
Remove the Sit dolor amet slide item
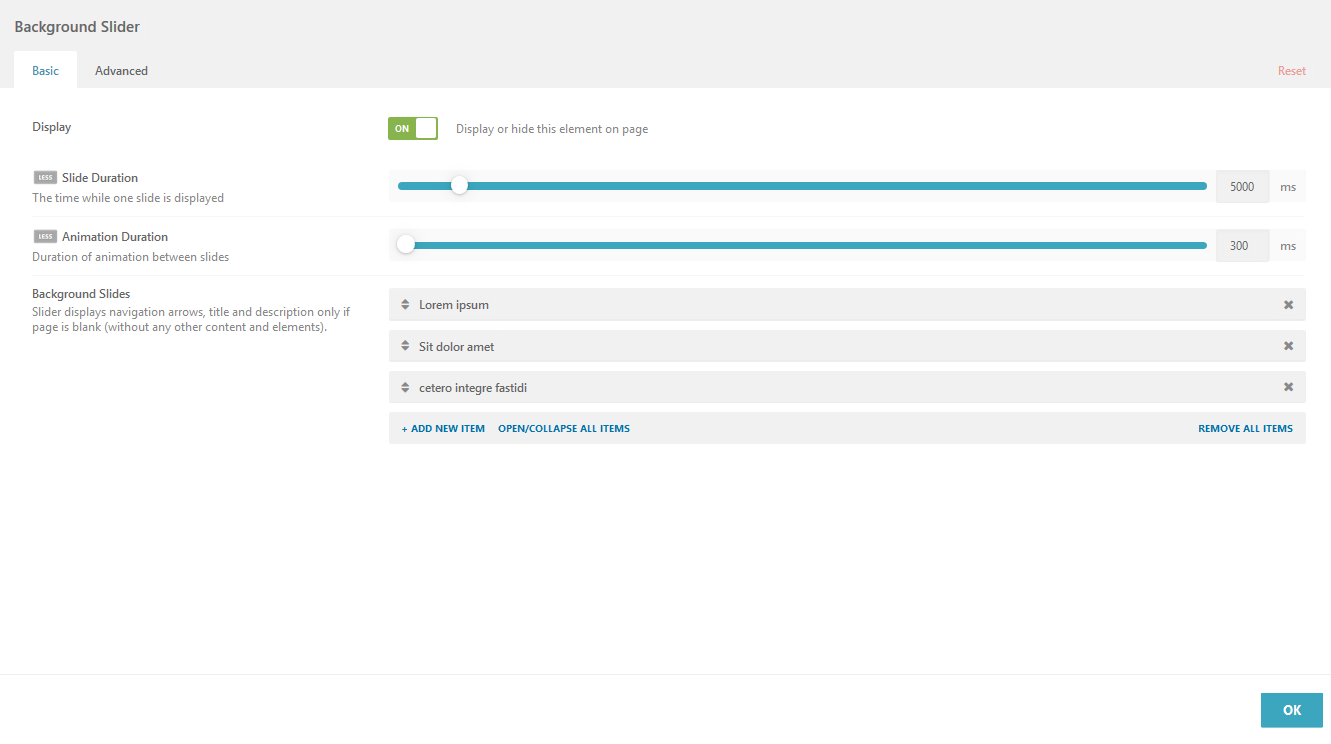(1288, 346)
